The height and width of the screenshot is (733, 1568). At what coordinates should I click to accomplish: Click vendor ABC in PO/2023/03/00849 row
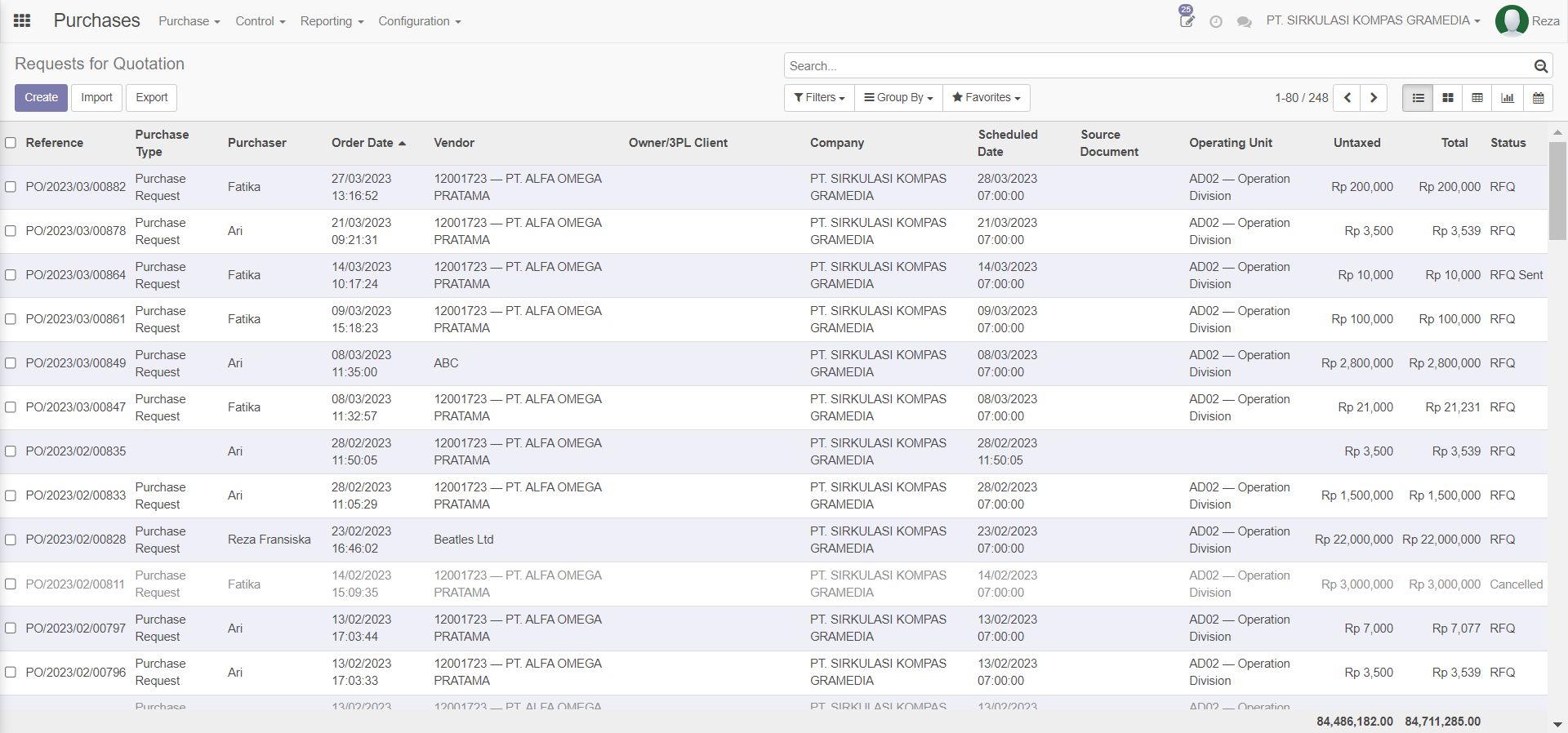pyautogui.click(x=446, y=363)
